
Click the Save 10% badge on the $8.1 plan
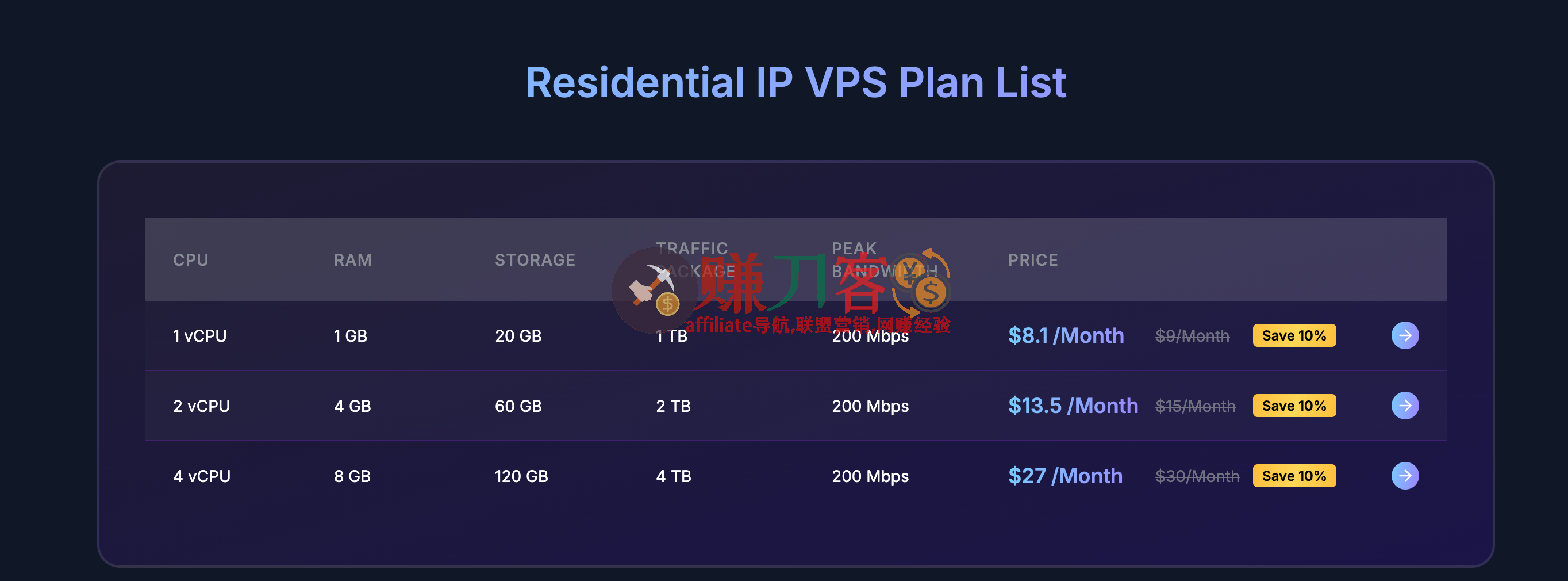(1294, 335)
